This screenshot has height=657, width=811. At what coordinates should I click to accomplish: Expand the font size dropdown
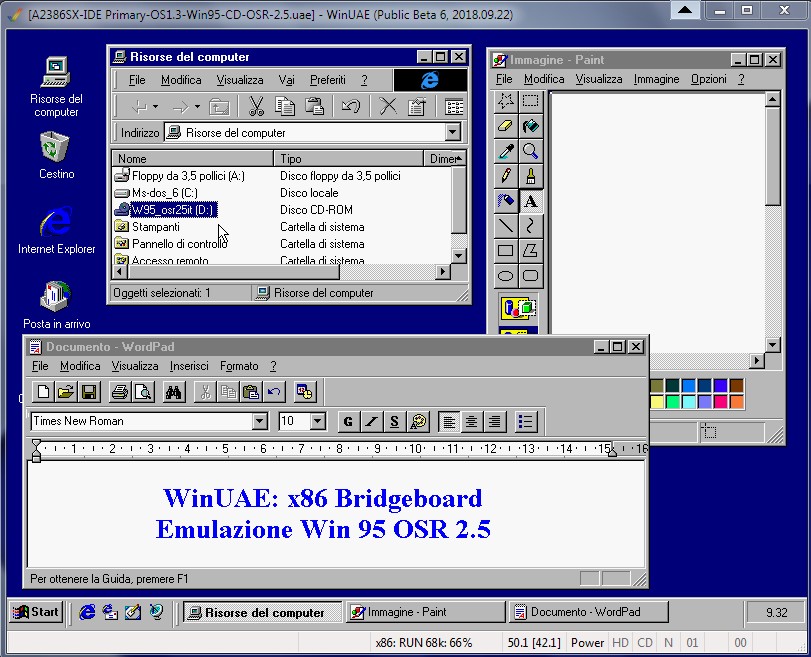click(x=318, y=422)
